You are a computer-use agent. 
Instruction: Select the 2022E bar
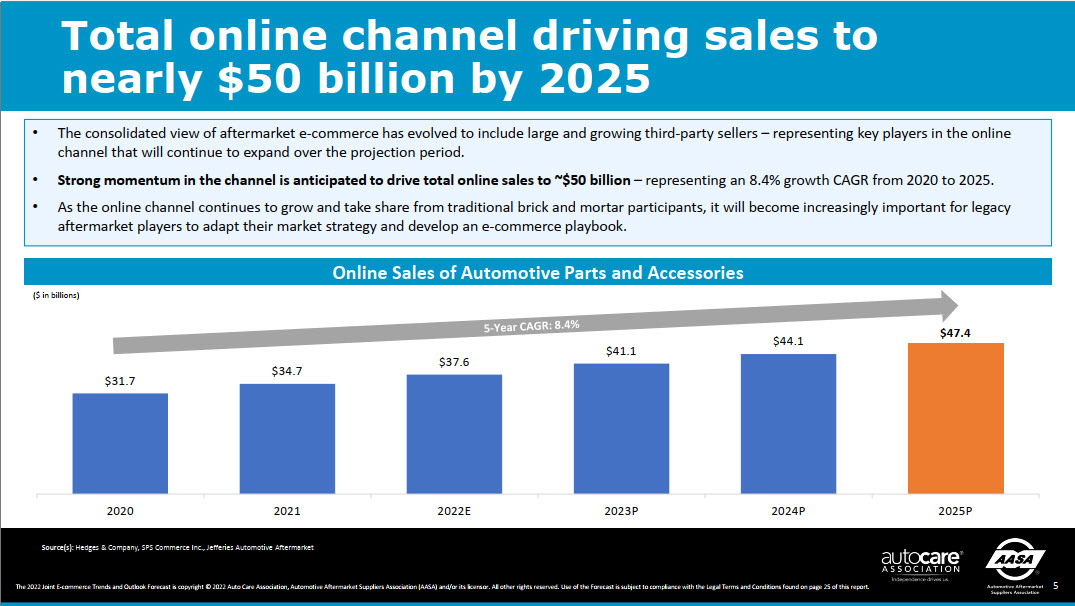[454, 433]
